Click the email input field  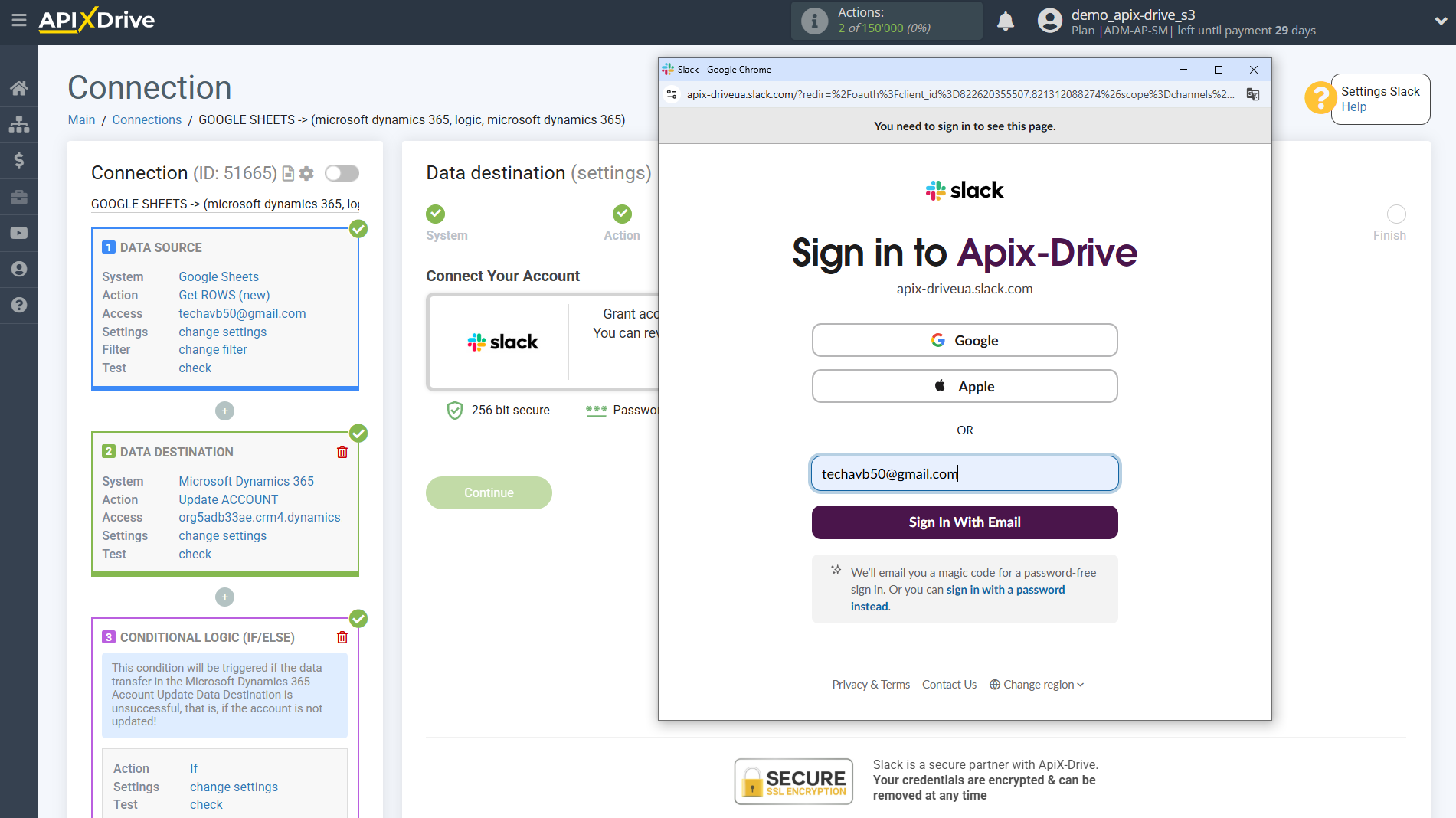tap(964, 473)
